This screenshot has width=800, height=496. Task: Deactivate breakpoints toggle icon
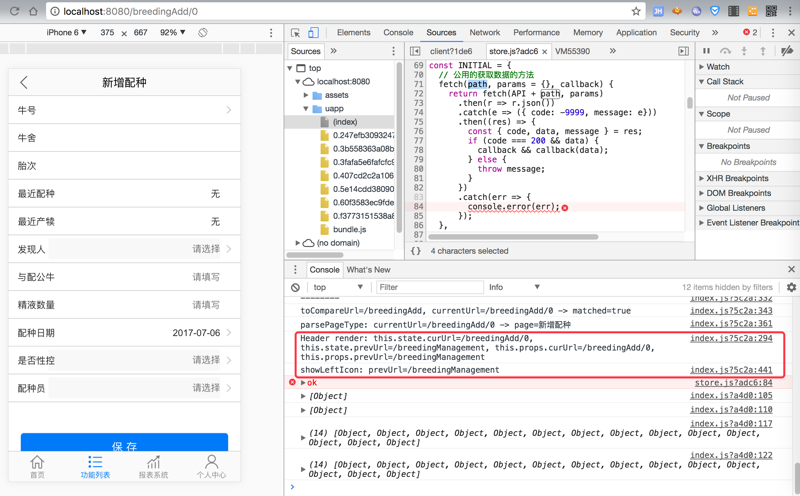click(x=787, y=51)
